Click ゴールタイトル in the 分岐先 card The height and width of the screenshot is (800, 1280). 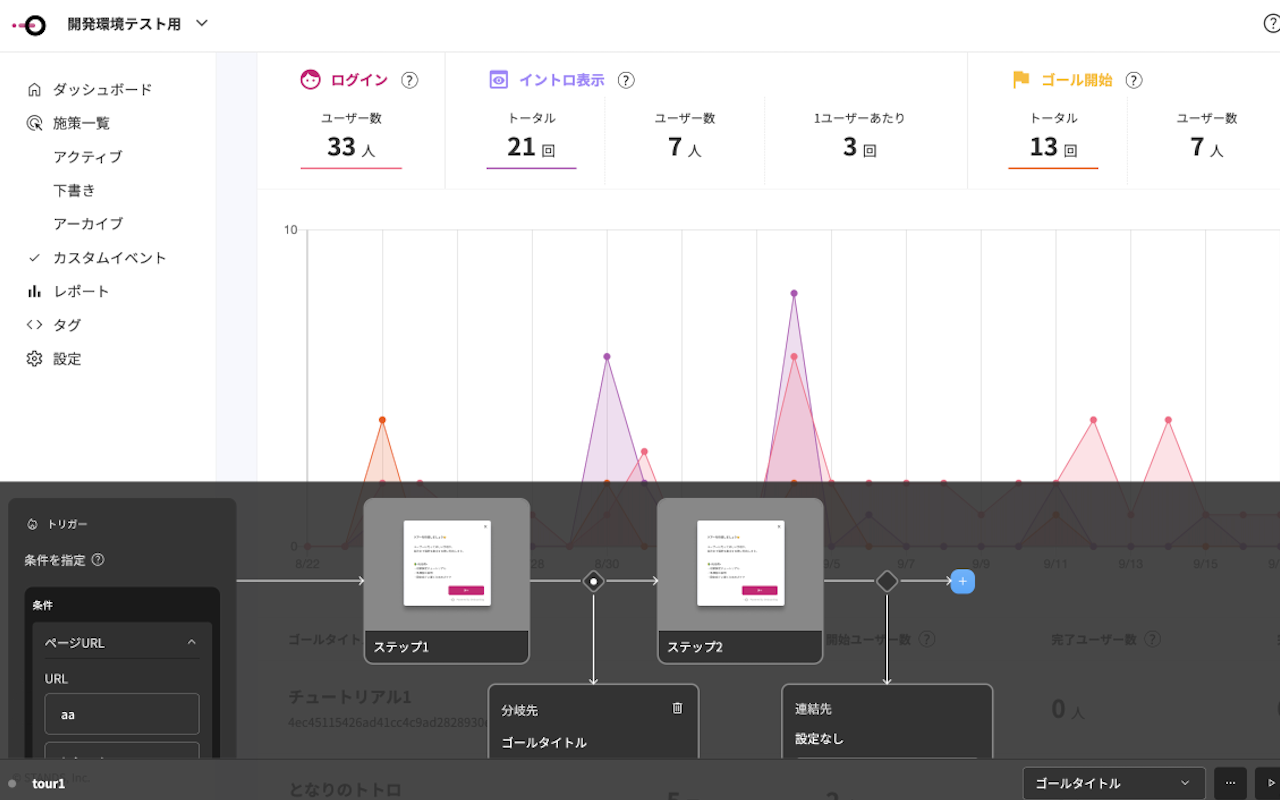544,743
